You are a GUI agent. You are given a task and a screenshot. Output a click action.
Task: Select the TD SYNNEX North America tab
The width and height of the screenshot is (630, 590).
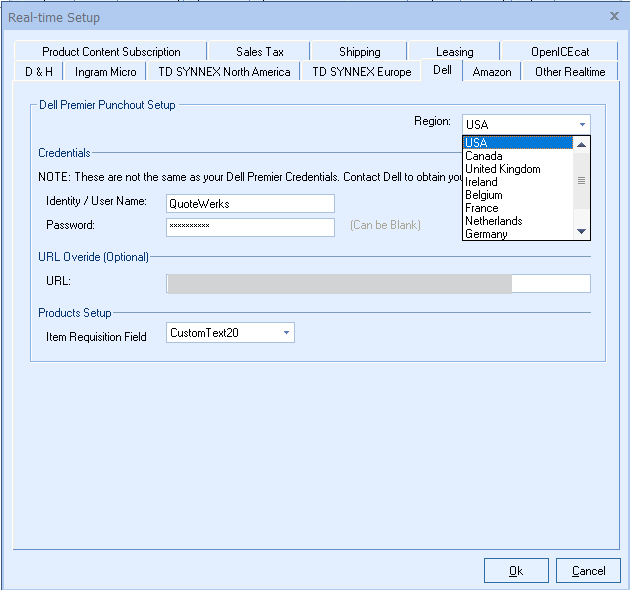click(224, 72)
